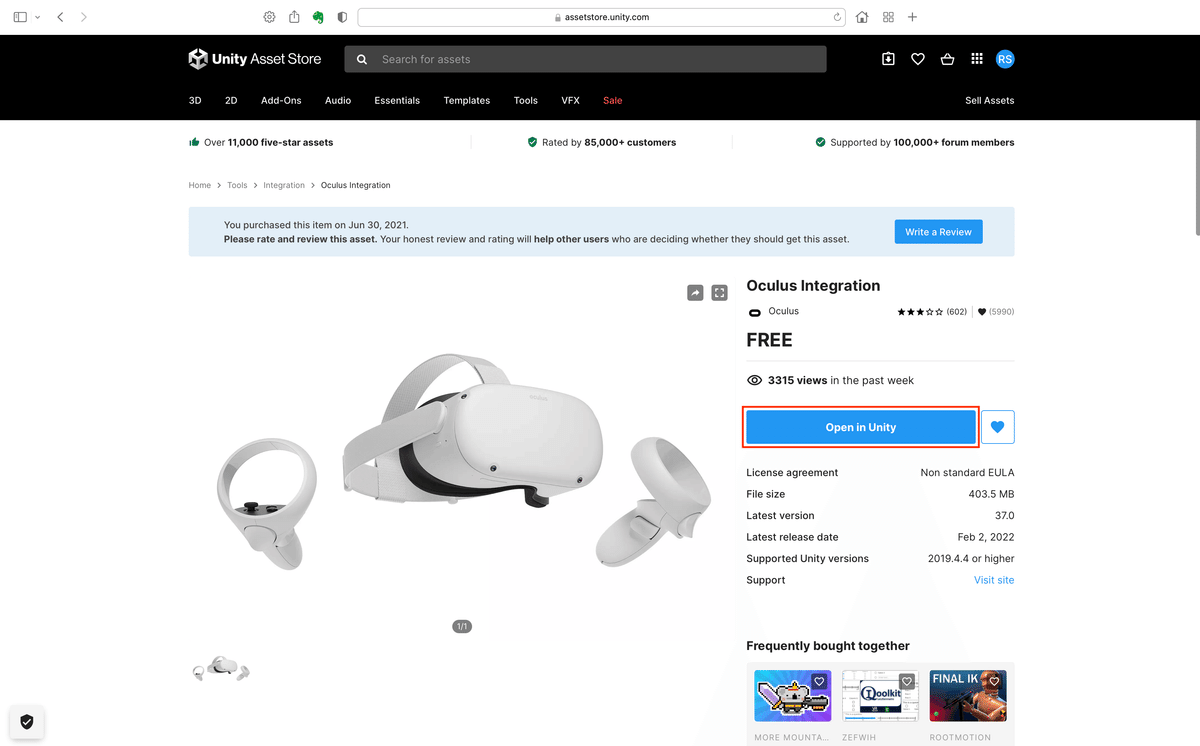Click the favorites count heart (5990)

point(996,312)
